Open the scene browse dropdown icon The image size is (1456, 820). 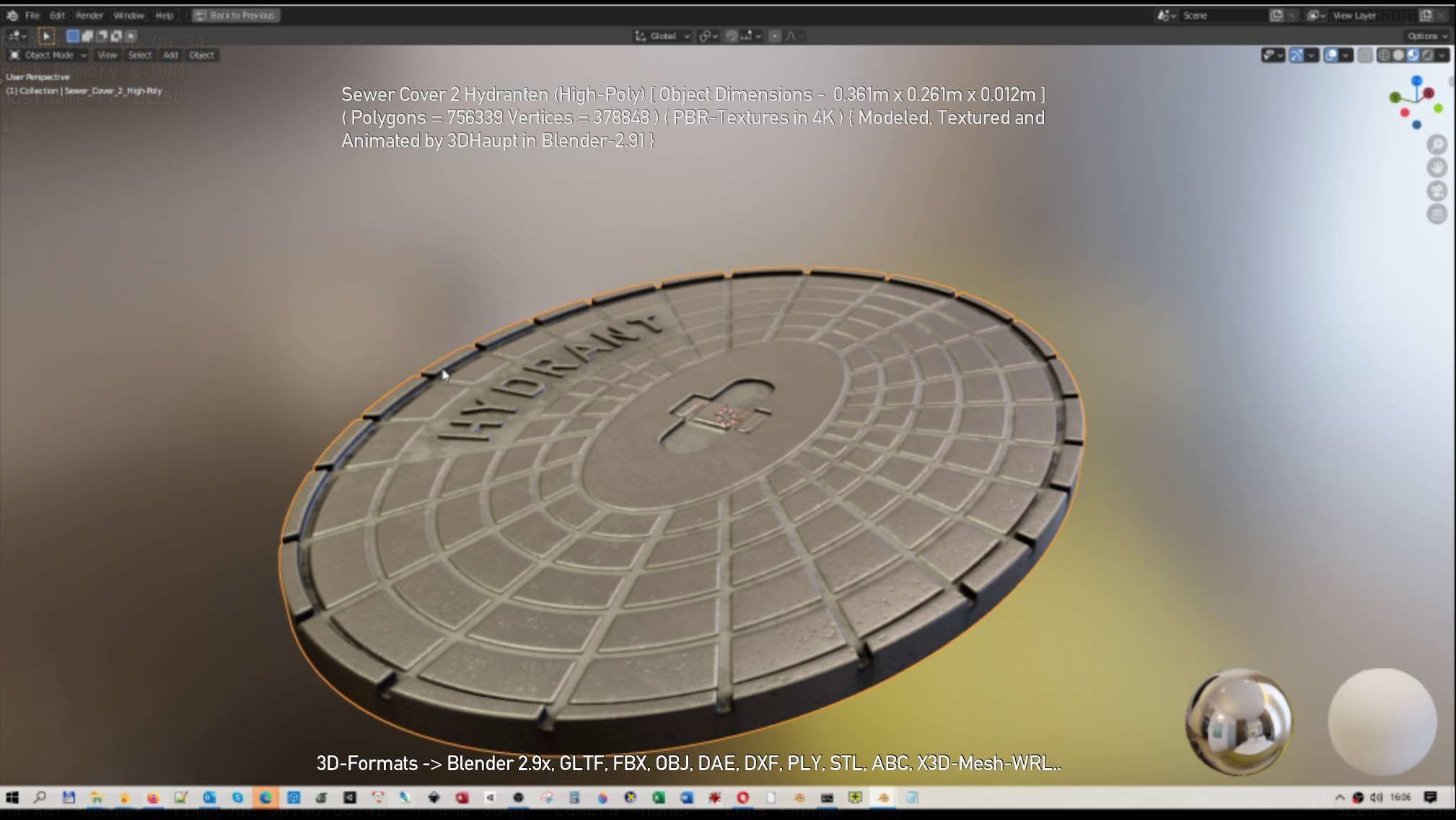[x=1167, y=15]
